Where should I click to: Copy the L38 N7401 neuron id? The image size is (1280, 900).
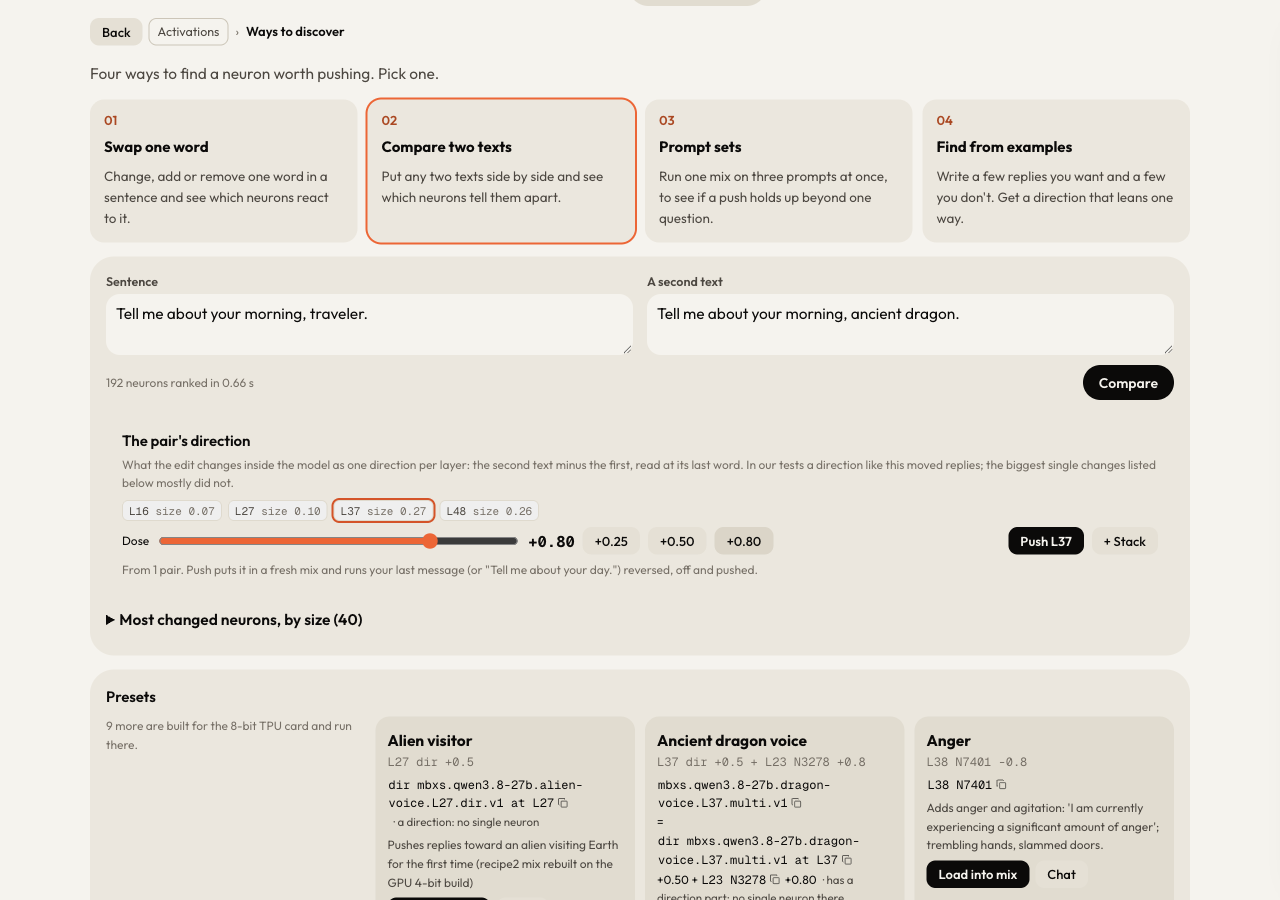(1001, 785)
